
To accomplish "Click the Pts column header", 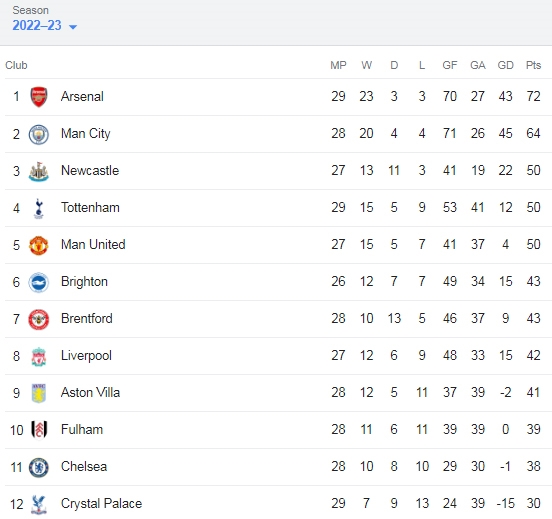I will pyautogui.click(x=533, y=65).
